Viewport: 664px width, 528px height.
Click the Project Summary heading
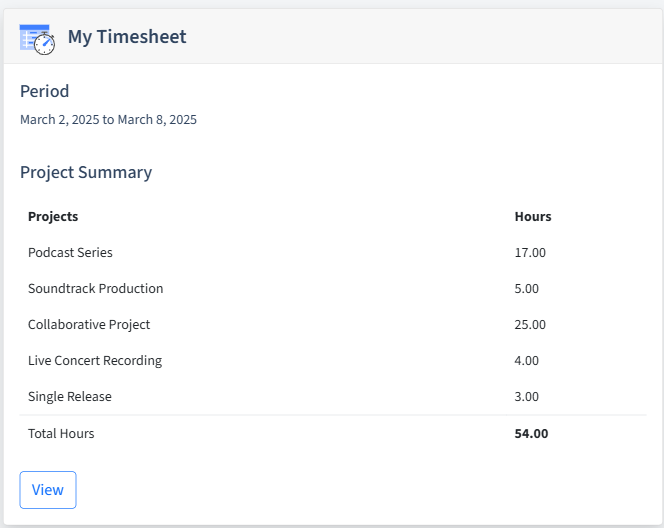click(x=86, y=172)
